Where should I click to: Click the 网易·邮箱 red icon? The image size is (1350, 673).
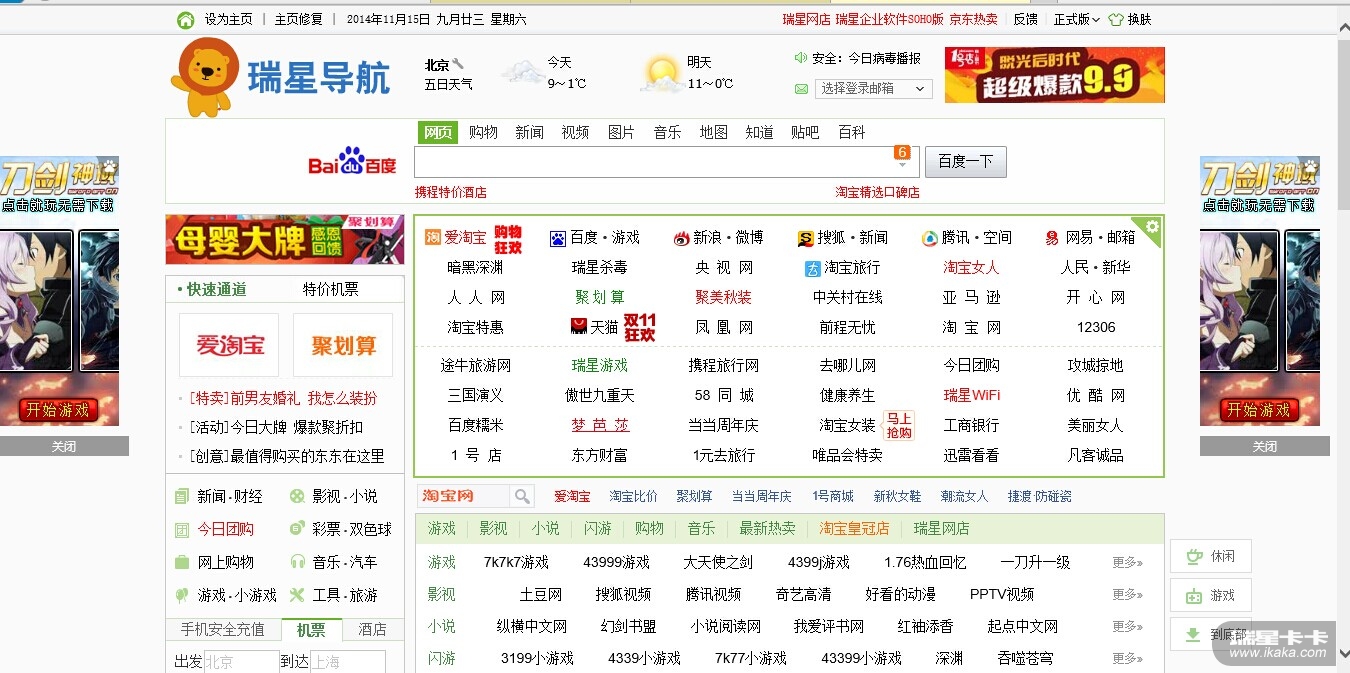[x=1052, y=238]
